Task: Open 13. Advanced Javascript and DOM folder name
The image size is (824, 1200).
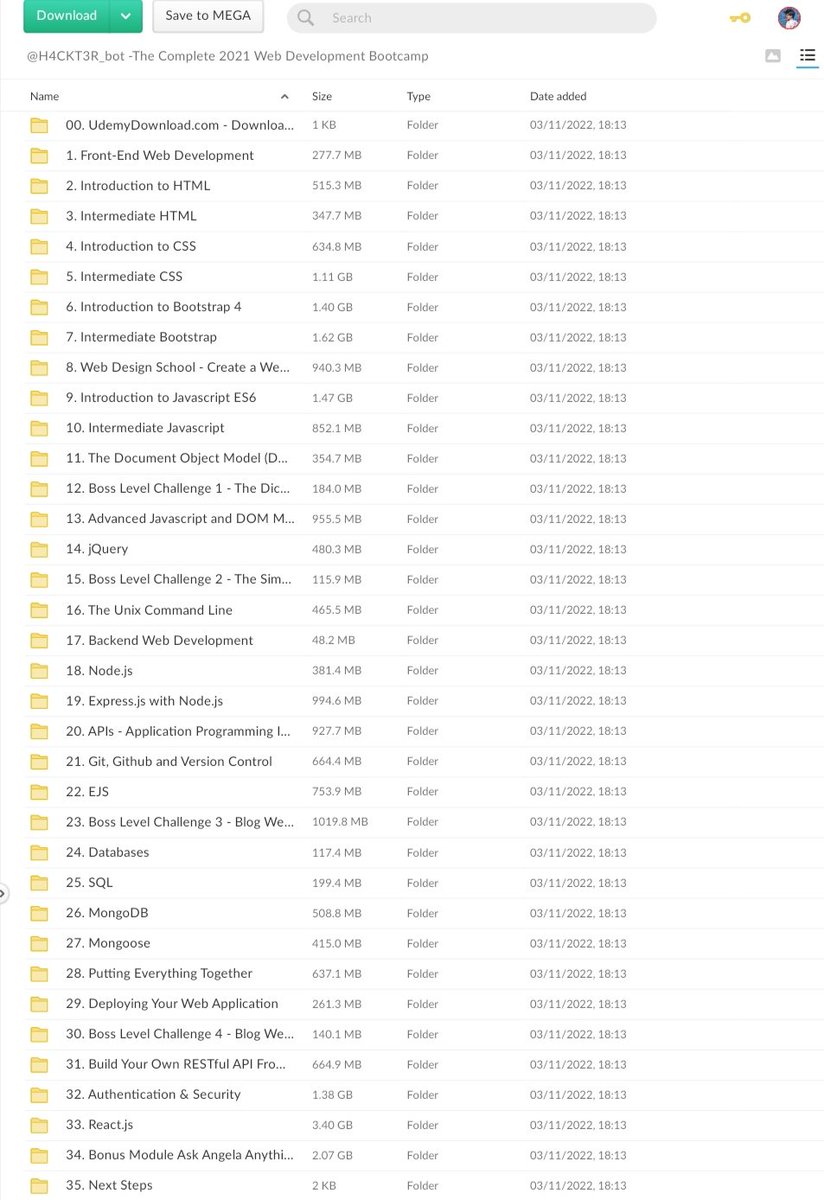Action: click(x=180, y=519)
